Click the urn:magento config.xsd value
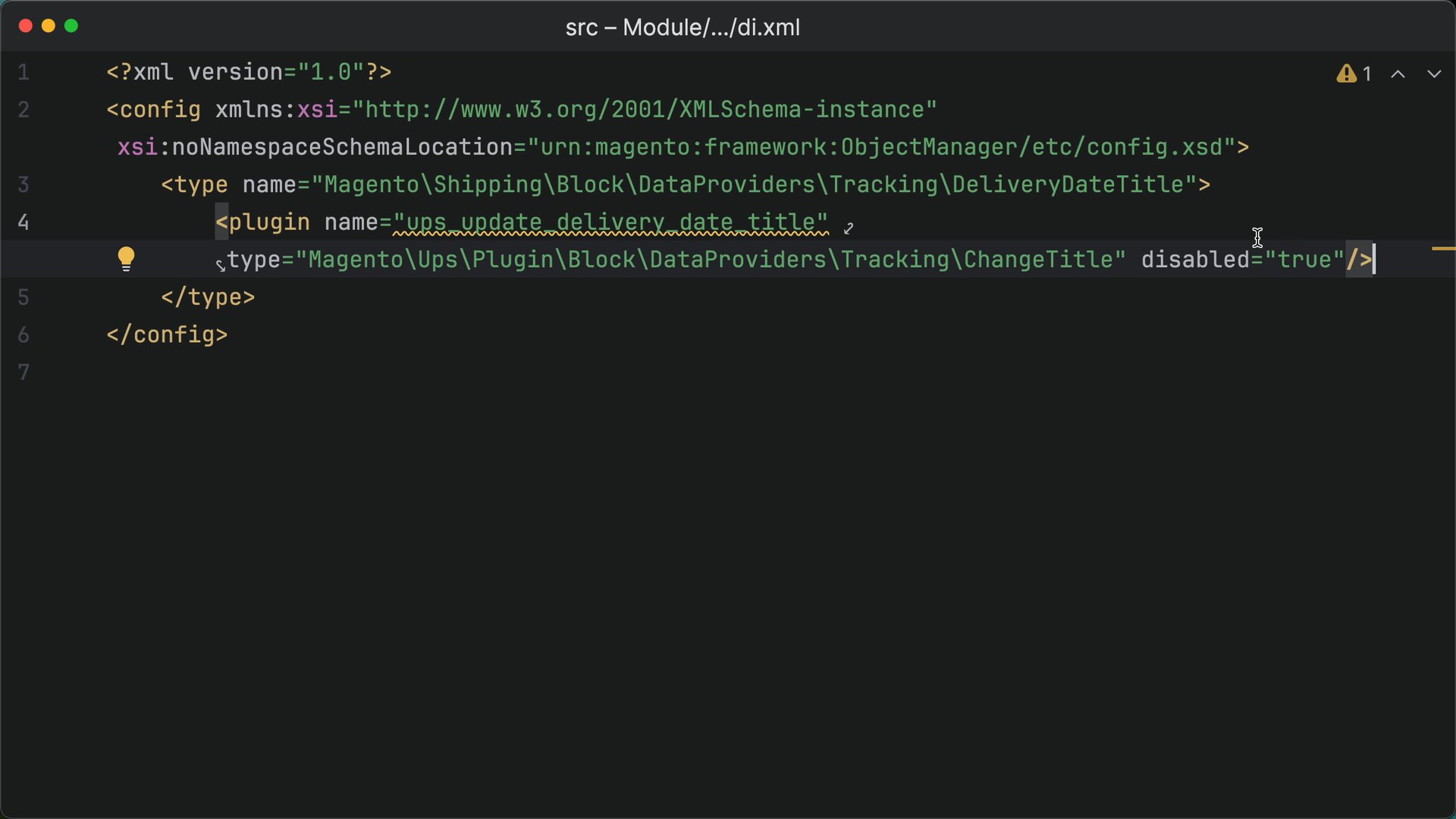Image resolution: width=1456 pixels, height=819 pixels. click(881, 146)
